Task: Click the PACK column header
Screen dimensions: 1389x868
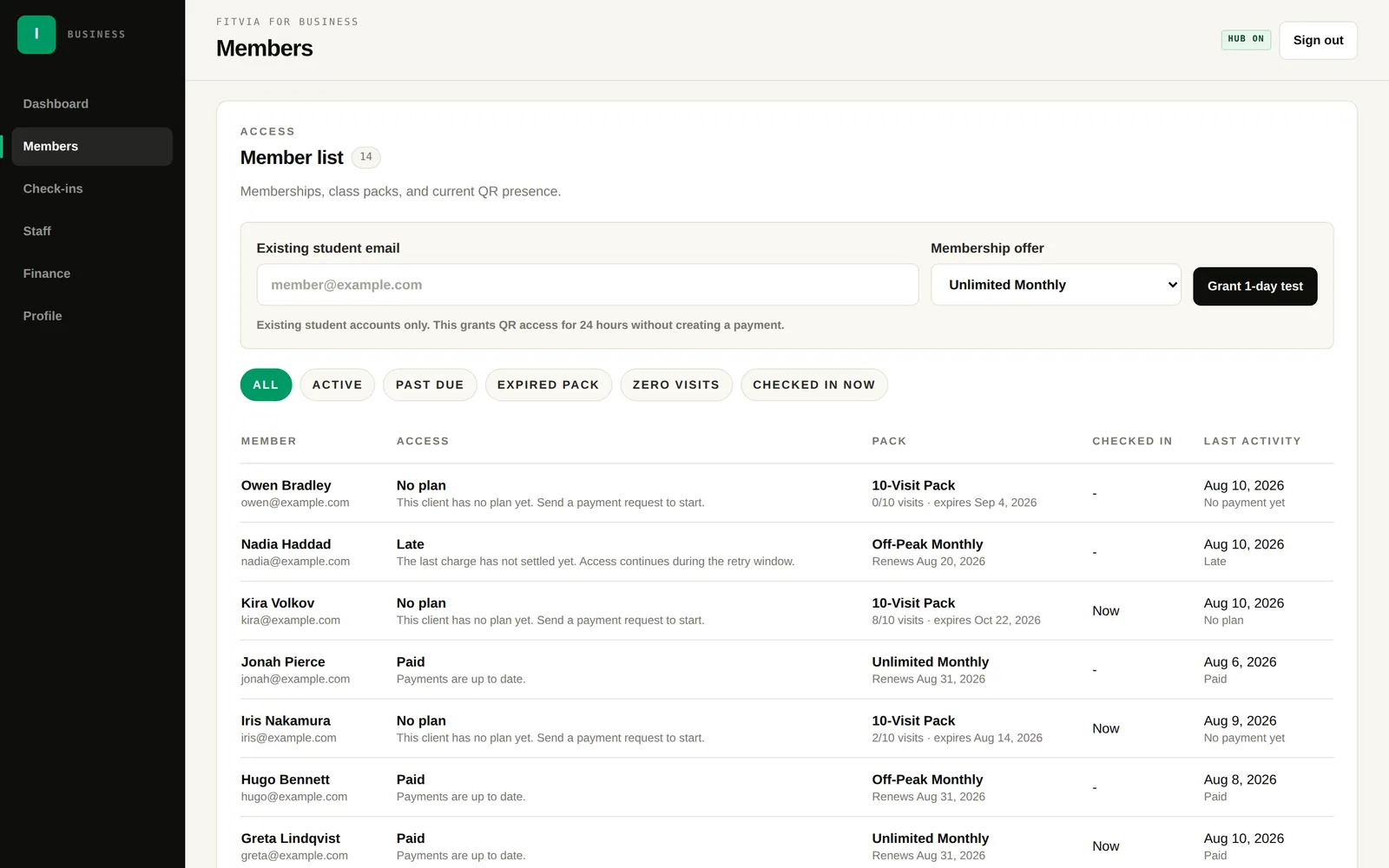Action: pos(889,441)
